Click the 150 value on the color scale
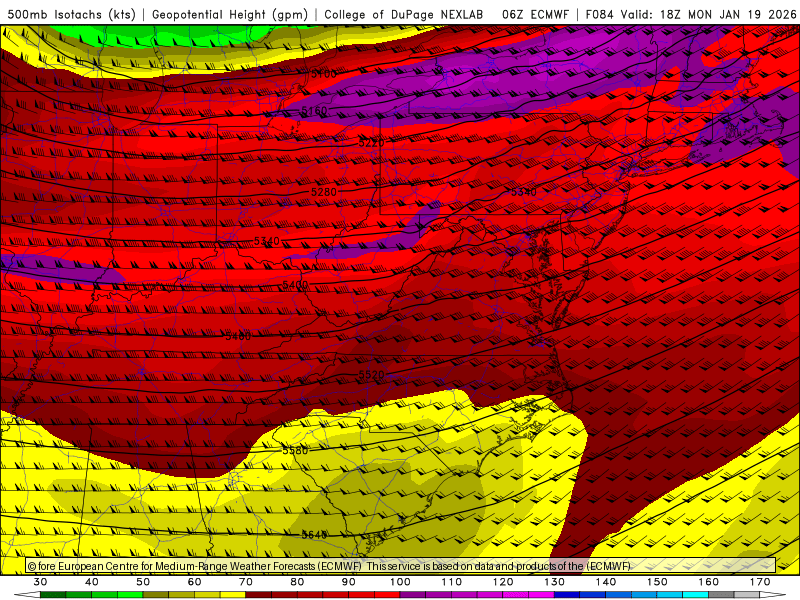The height and width of the screenshot is (600, 800). tap(658, 582)
